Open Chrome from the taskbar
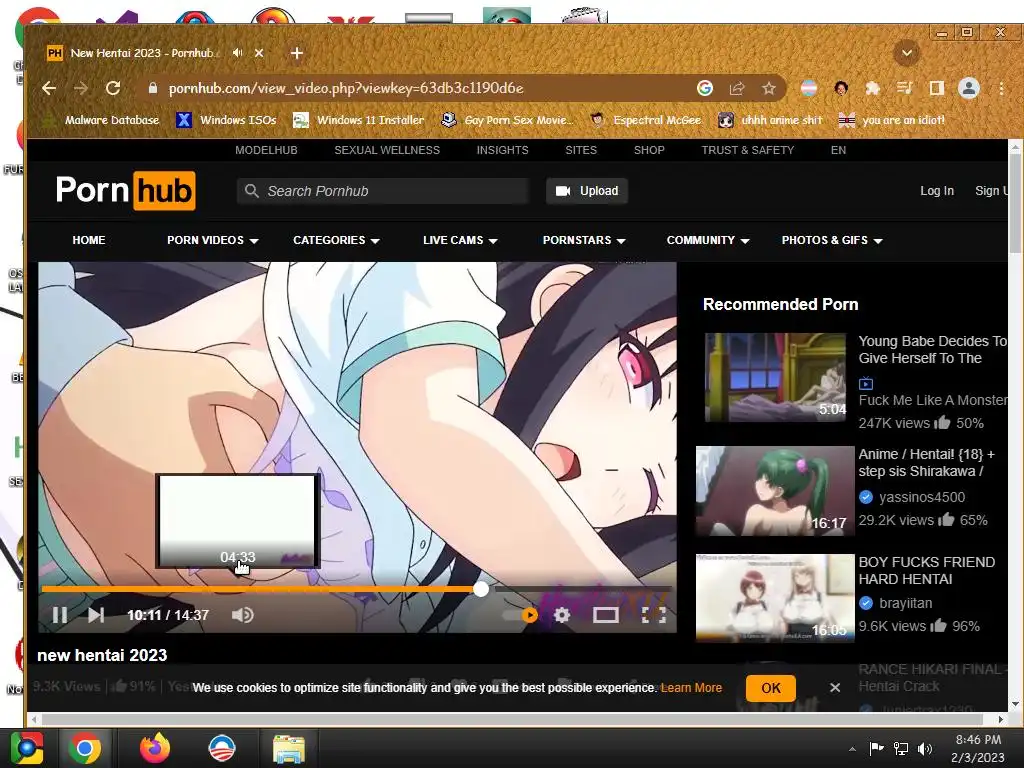This screenshot has height=768, width=1024. point(85,748)
